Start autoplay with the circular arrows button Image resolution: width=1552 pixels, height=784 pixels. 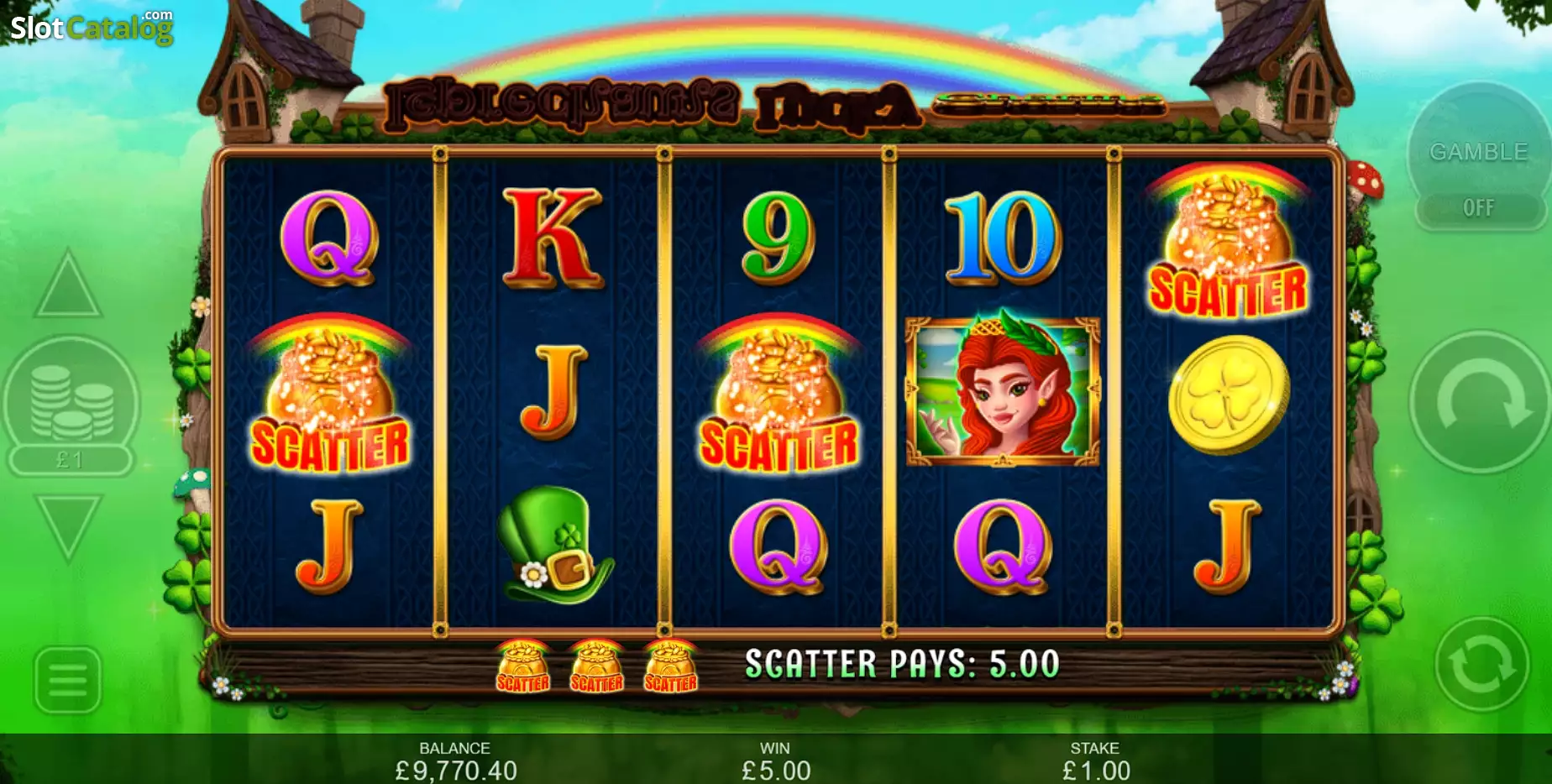point(1482,665)
